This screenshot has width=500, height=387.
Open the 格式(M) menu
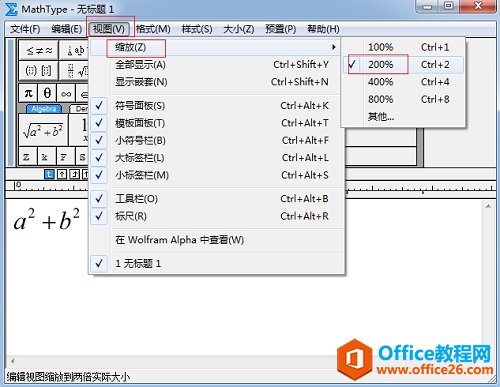pyautogui.click(x=153, y=29)
